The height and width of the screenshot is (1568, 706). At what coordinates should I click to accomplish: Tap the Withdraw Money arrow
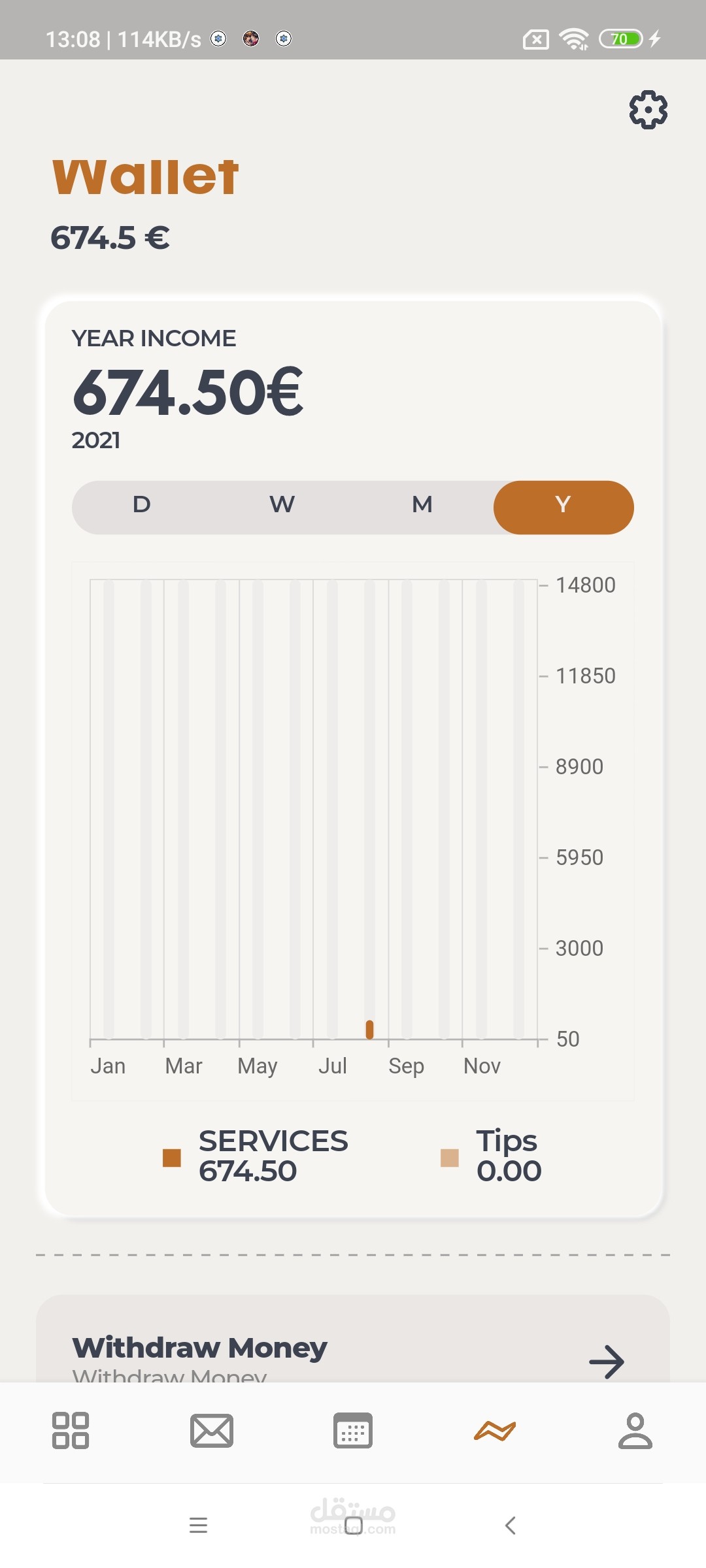point(607,1362)
